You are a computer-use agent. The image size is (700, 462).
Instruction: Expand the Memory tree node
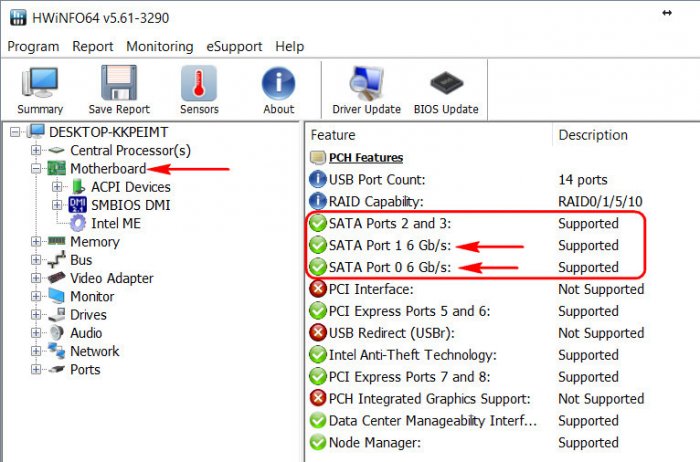[36, 241]
